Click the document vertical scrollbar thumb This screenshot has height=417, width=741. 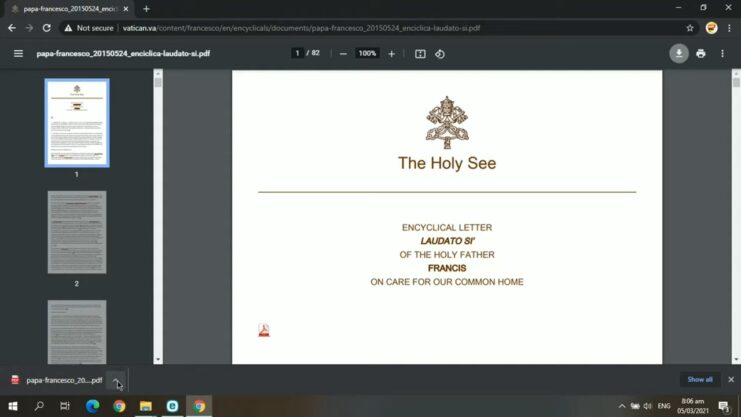click(x=736, y=82)
